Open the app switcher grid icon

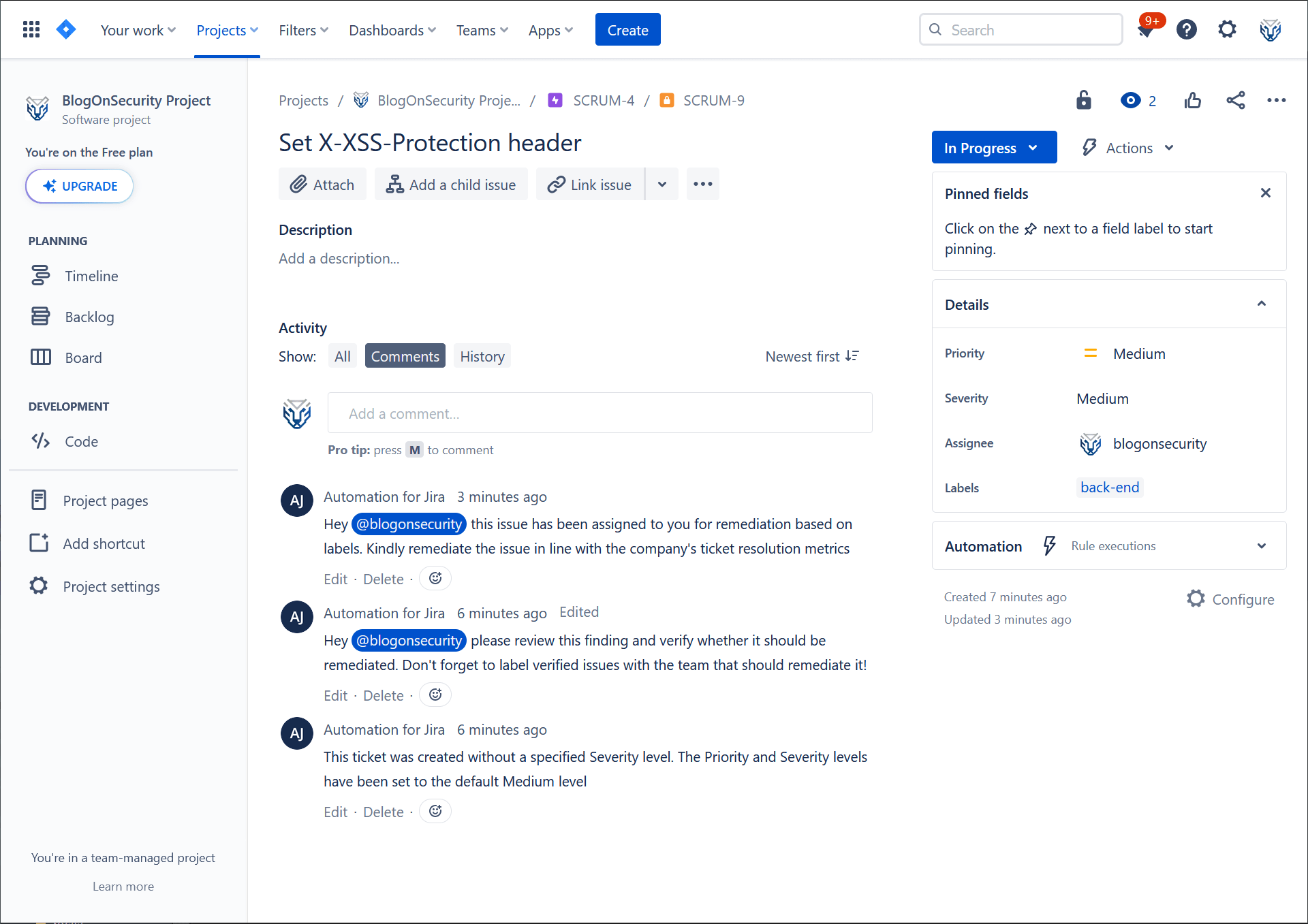click(31, 29)
